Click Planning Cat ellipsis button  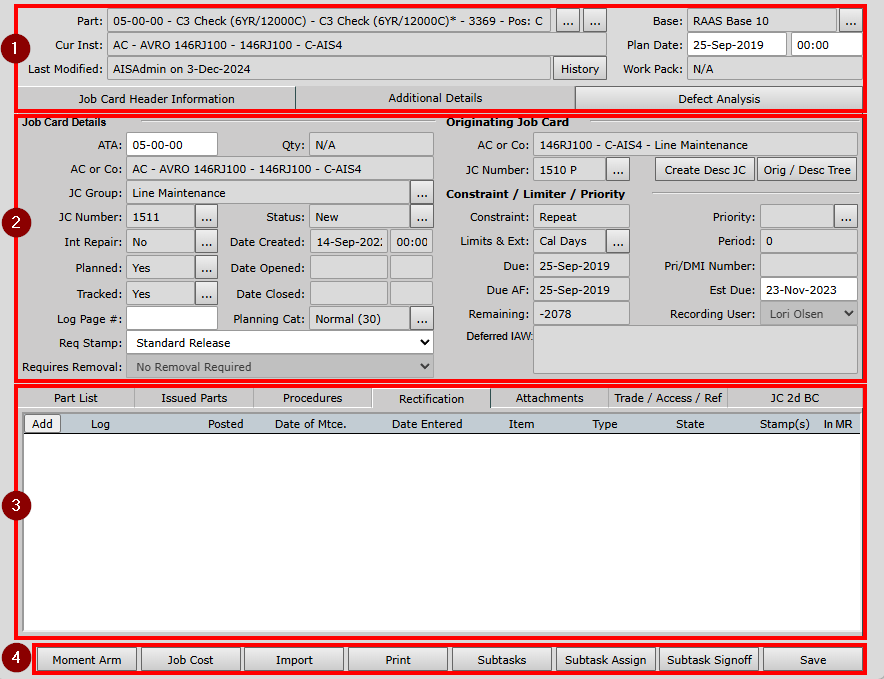coord(421,318)
